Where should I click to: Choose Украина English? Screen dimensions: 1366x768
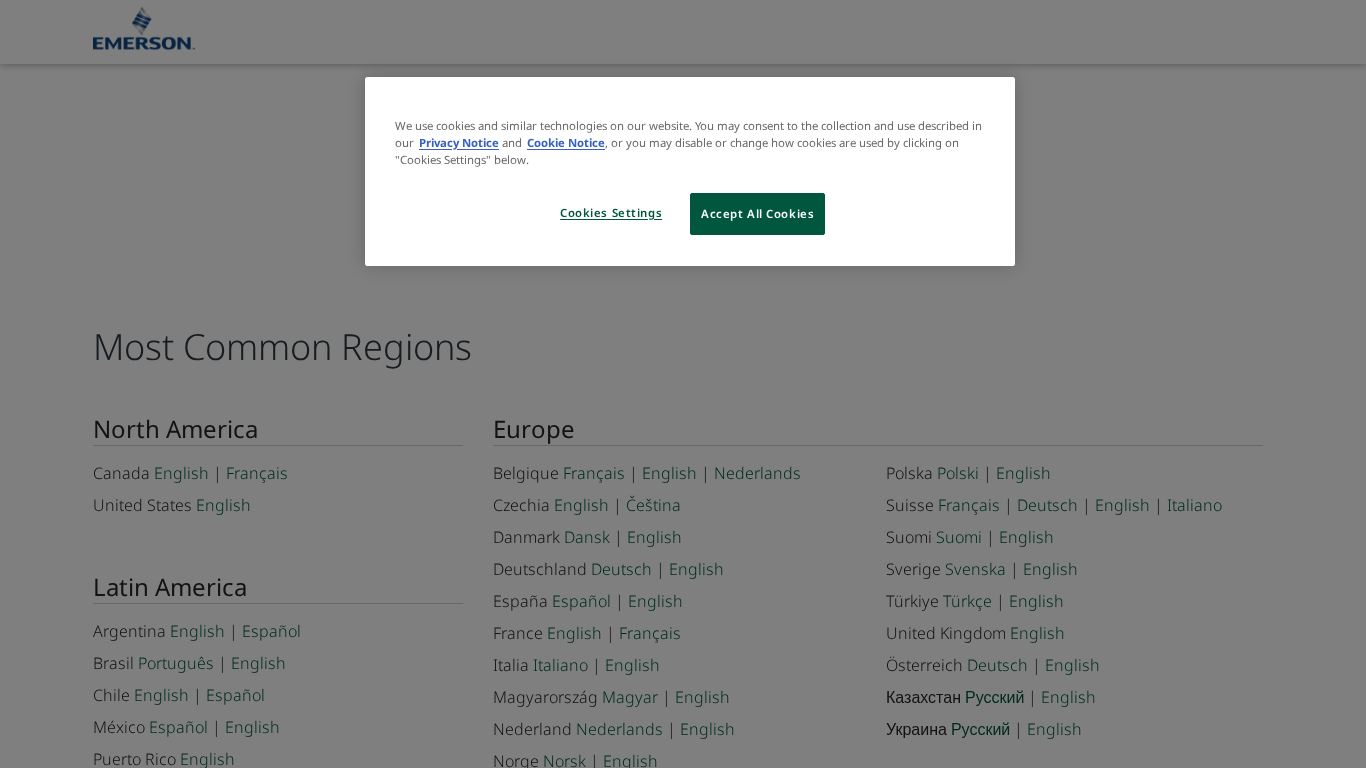click(1054, 729)
